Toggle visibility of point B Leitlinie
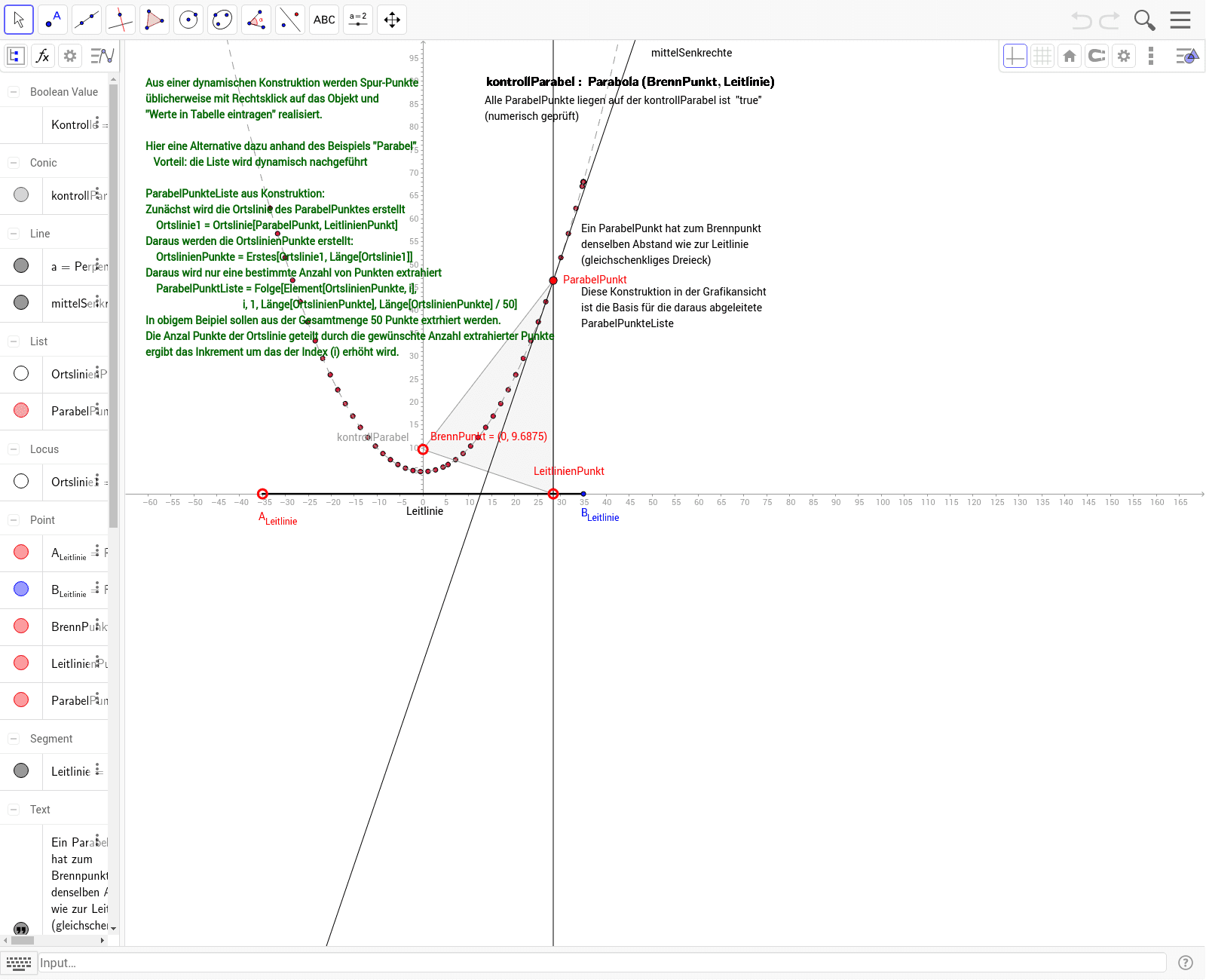This screenshot has width=1206, height=980. point(21,589)
